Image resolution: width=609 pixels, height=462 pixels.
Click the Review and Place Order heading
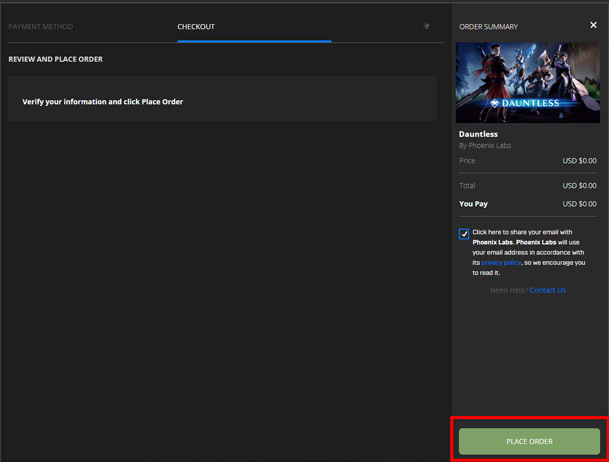pyautogui.click(x=56, y=59)
